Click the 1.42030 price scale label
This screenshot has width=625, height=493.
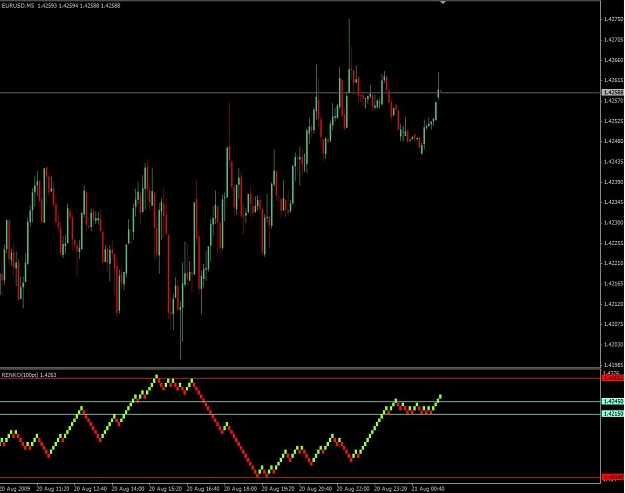(613, 344)
